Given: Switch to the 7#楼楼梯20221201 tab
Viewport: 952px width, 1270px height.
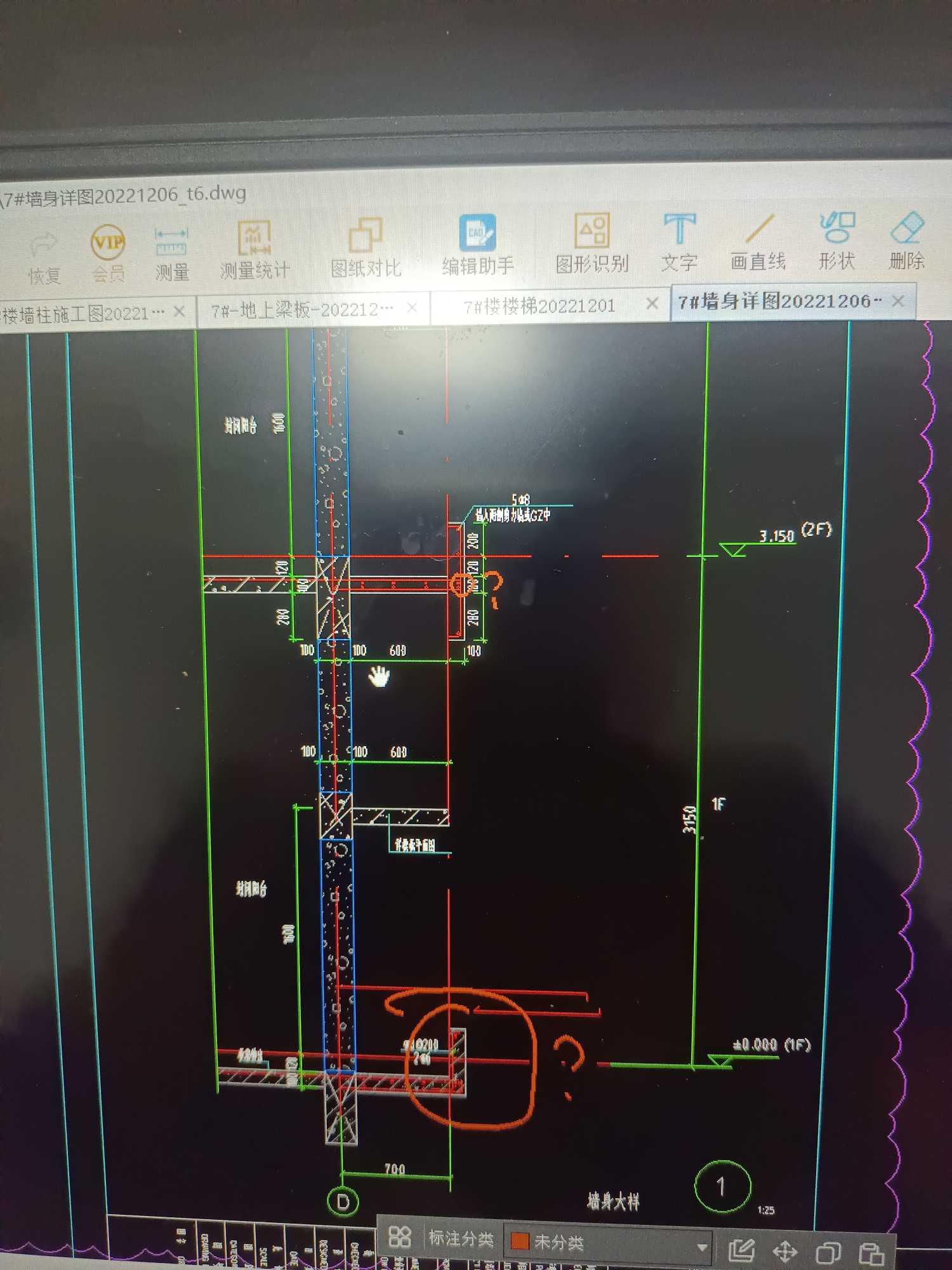Looking at the screenshot, I should pos(539,307).
